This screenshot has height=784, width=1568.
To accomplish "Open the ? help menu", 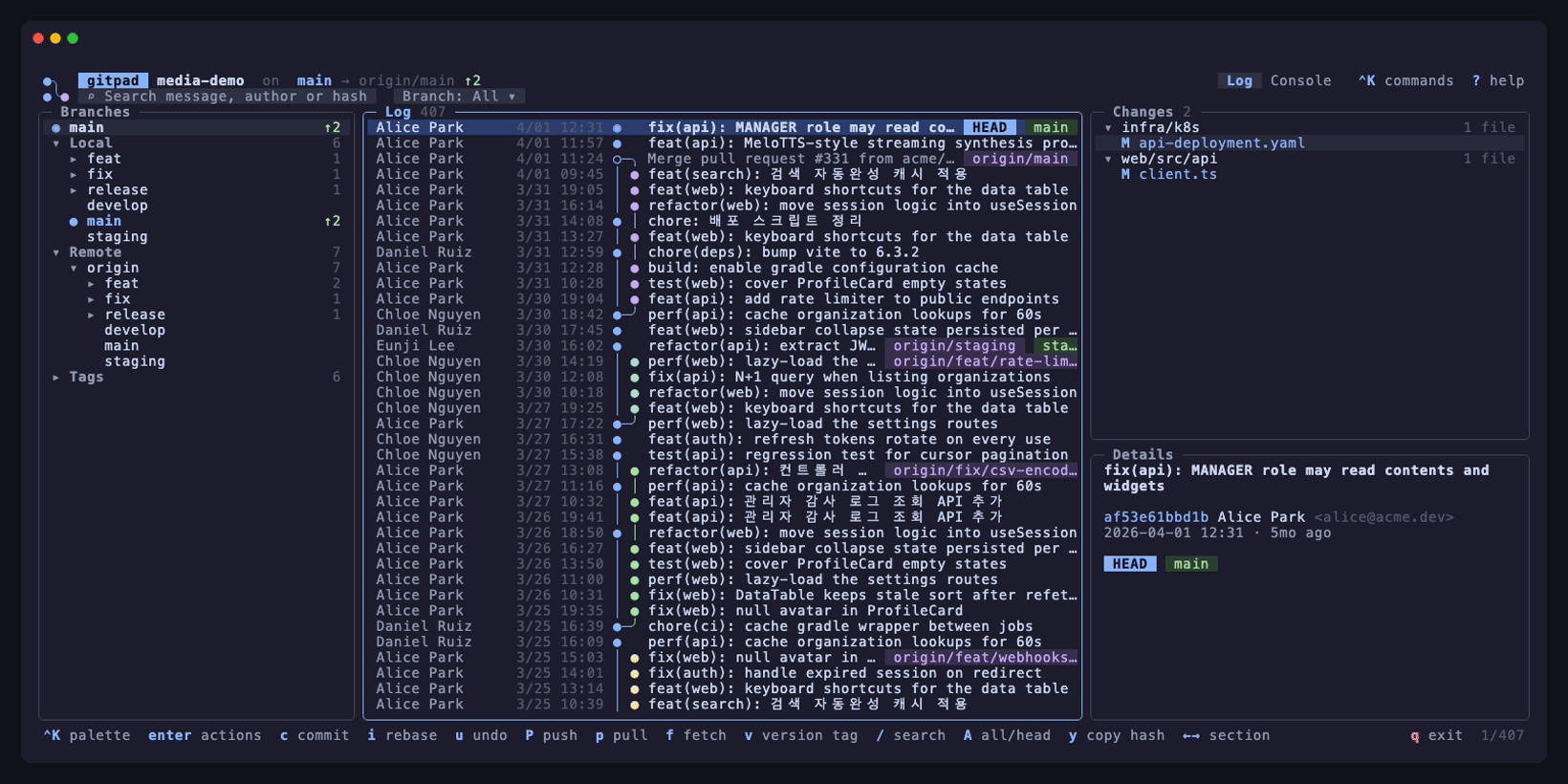I will 1498,81.
